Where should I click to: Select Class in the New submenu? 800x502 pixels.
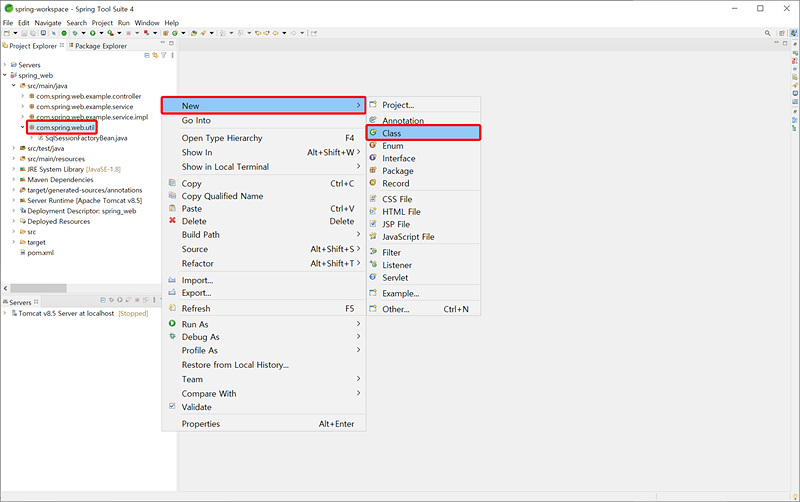[423, 133]
